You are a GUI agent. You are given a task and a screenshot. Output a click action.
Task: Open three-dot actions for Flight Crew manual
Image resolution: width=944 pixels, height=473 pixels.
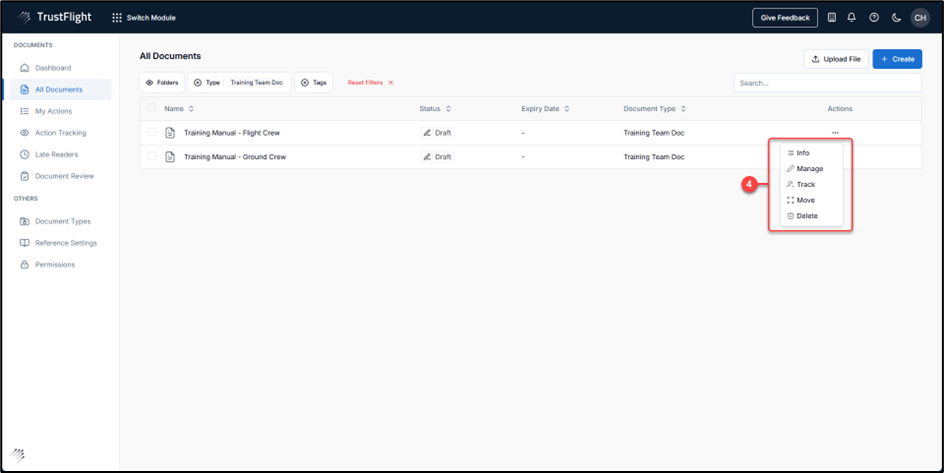835,133
